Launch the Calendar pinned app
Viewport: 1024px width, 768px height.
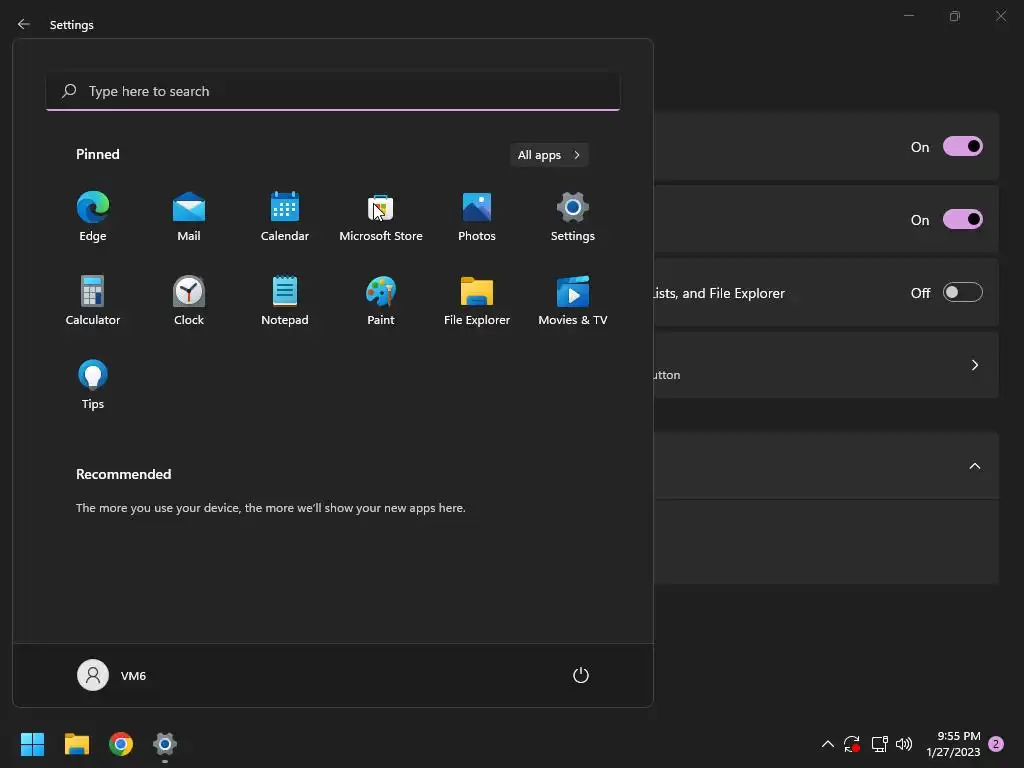click(285, 217)
